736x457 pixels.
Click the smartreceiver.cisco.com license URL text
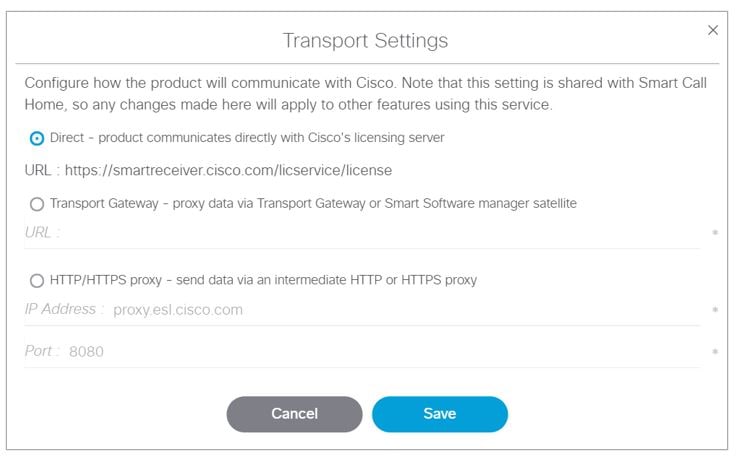(228, 170)
